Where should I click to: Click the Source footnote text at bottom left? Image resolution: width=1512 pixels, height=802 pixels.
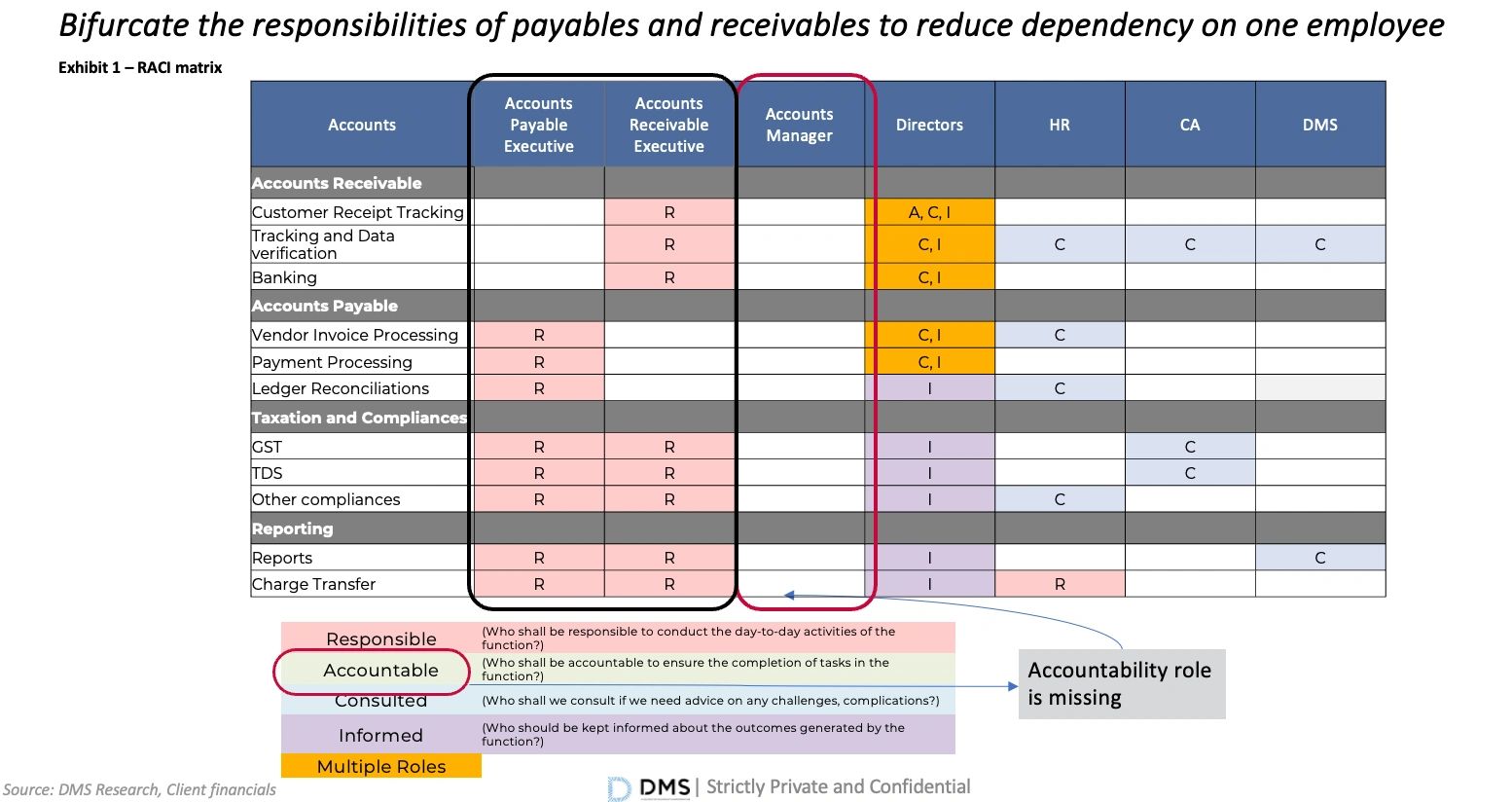[x=139, y=789]
